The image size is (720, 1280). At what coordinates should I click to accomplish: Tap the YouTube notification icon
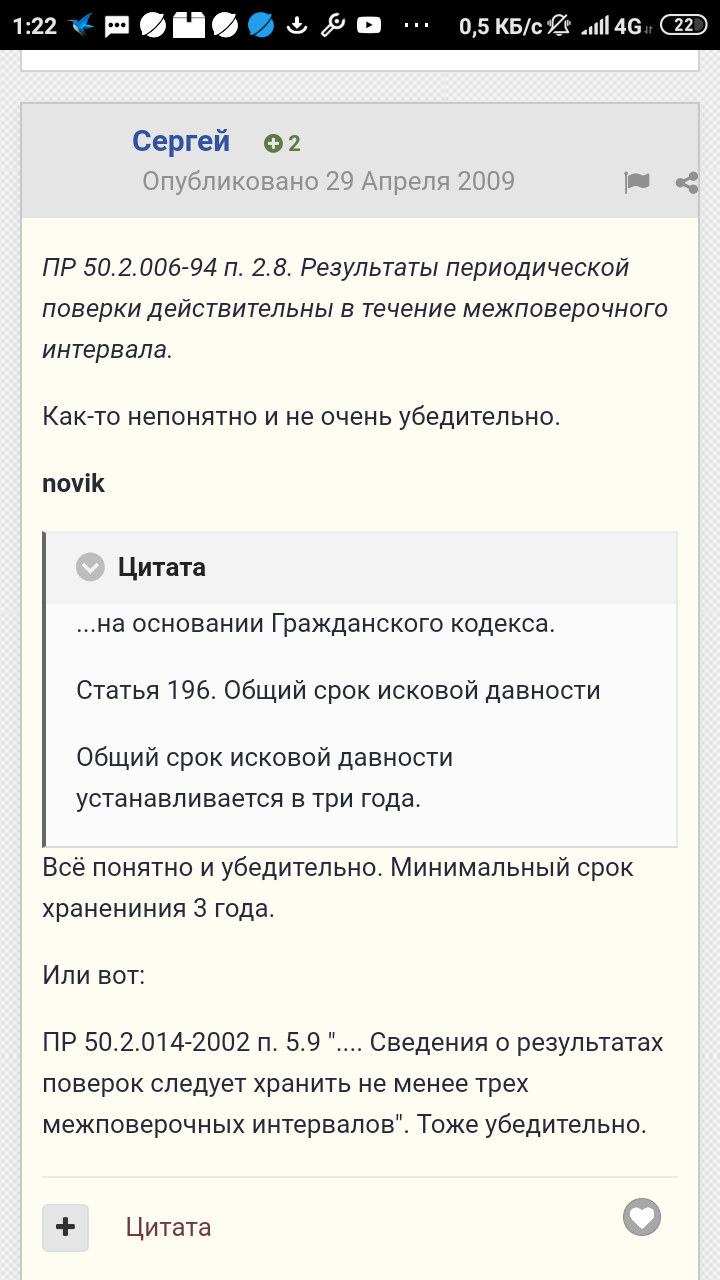point(369,26)
